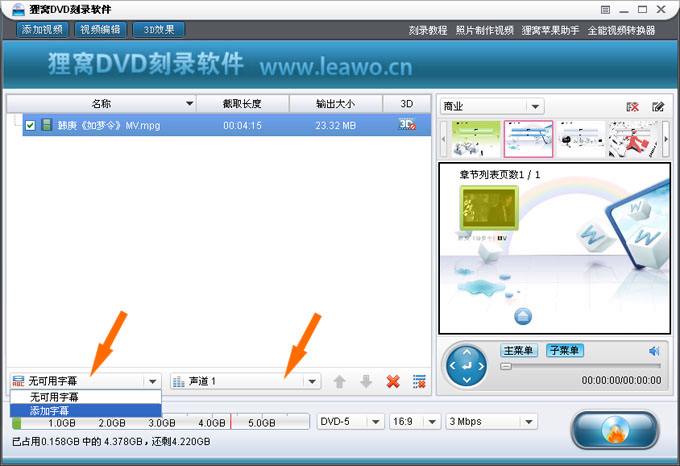Click the 23.32 MB output size cell
This screenshot has height=466, width=680.
(336, 126)
